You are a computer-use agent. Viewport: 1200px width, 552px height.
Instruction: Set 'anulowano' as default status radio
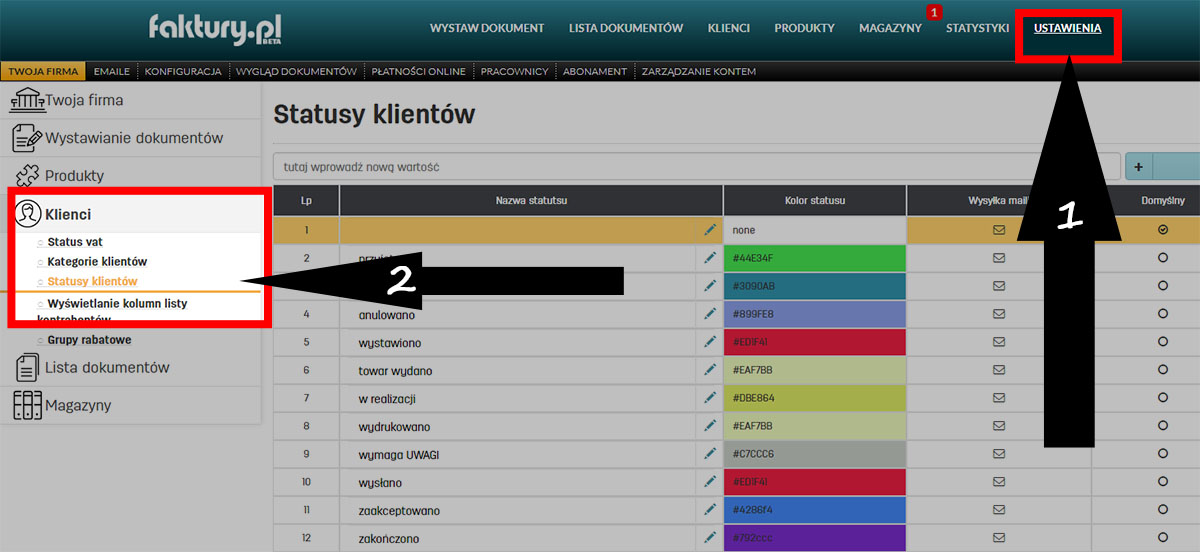click(x=1162, y=314)
